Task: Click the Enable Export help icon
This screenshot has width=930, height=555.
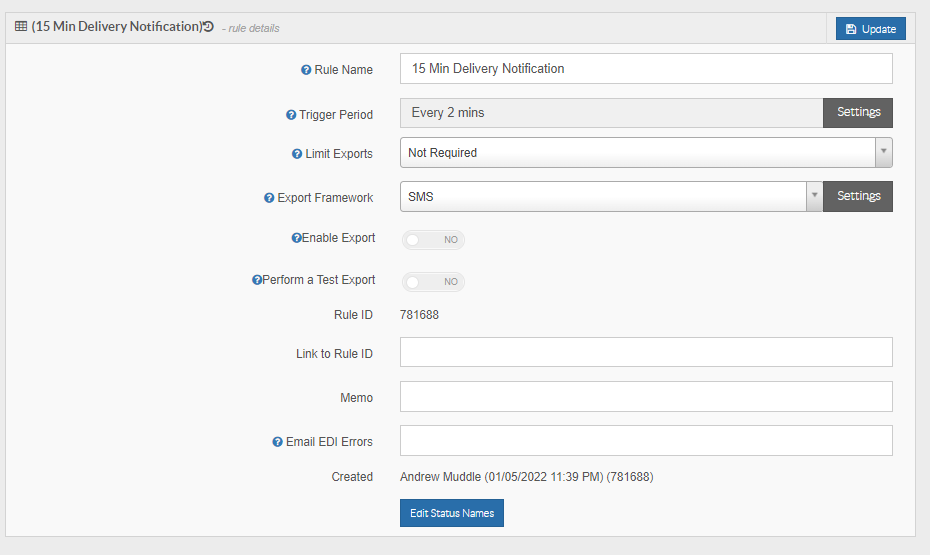Action: [297, 238]
